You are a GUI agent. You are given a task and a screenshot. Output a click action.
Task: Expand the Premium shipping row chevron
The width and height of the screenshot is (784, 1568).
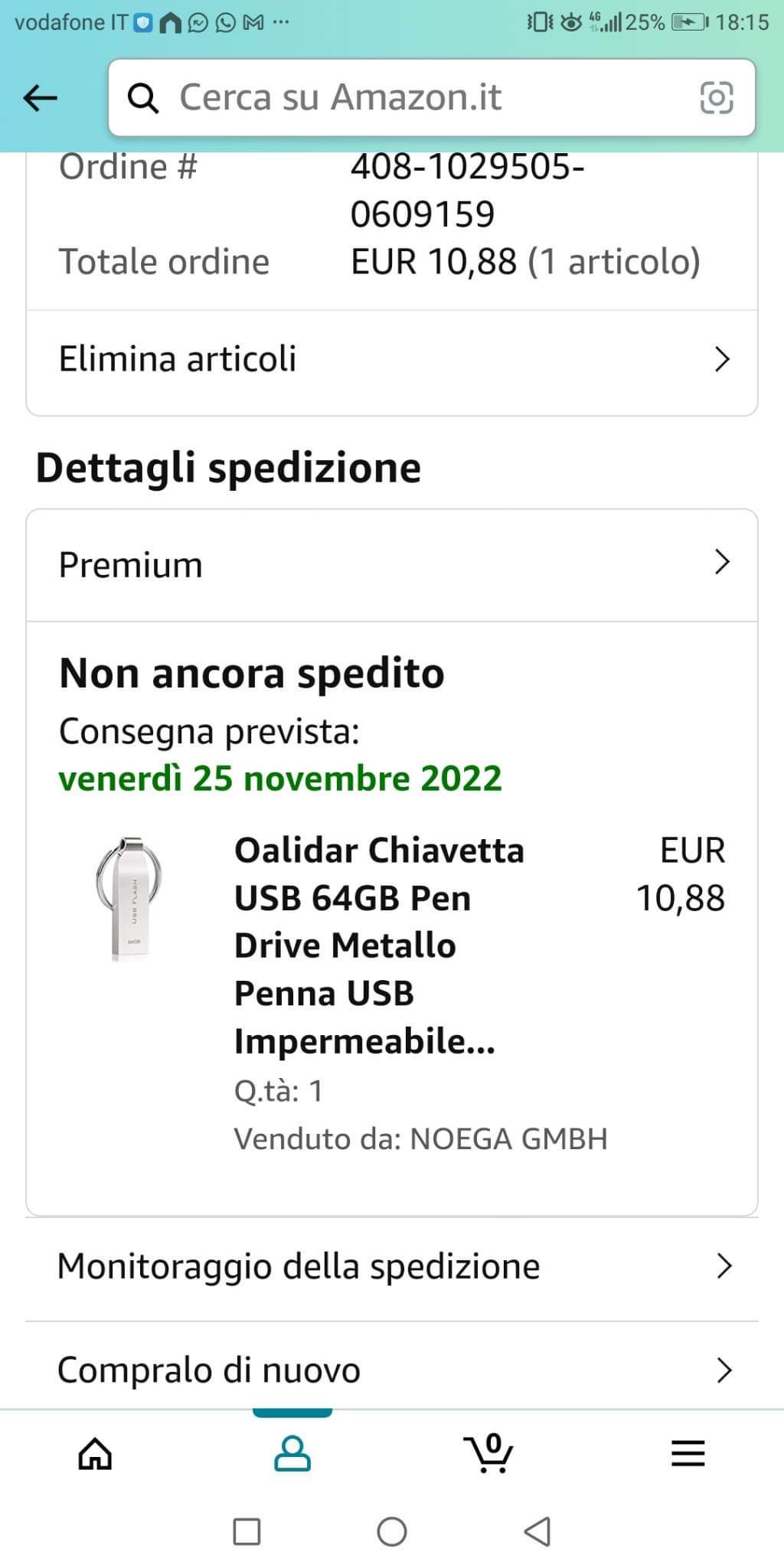[721, 562]
